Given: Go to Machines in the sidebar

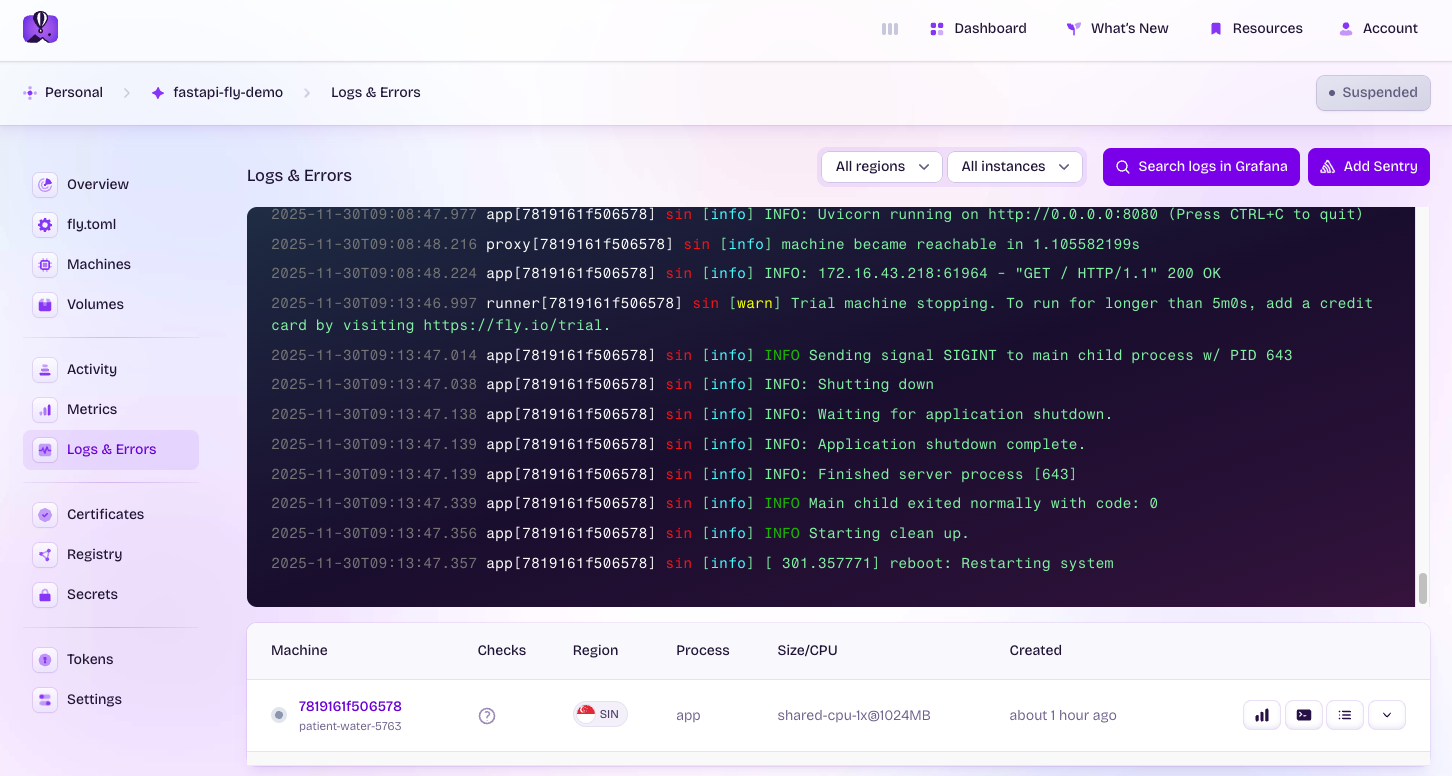Looking at the screenshot, I should [x=98, y=264].
